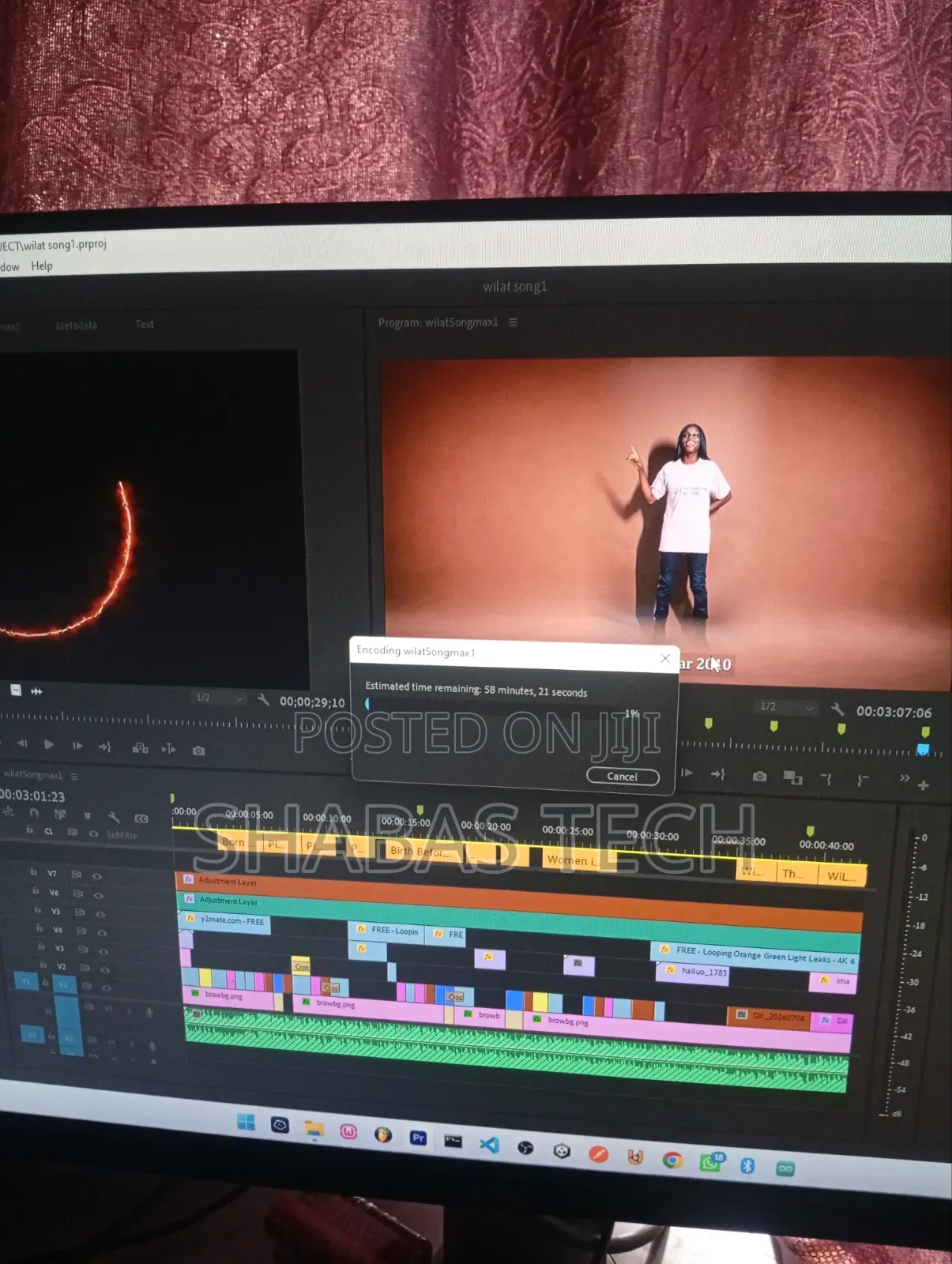Close the Encoding wilatSongmax1 dialog

665,658
